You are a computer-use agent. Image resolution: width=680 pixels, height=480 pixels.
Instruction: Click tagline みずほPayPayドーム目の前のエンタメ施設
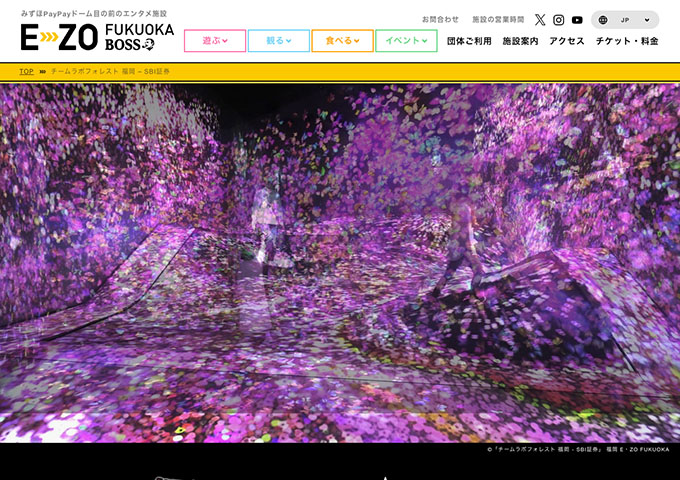click(94, 14)
